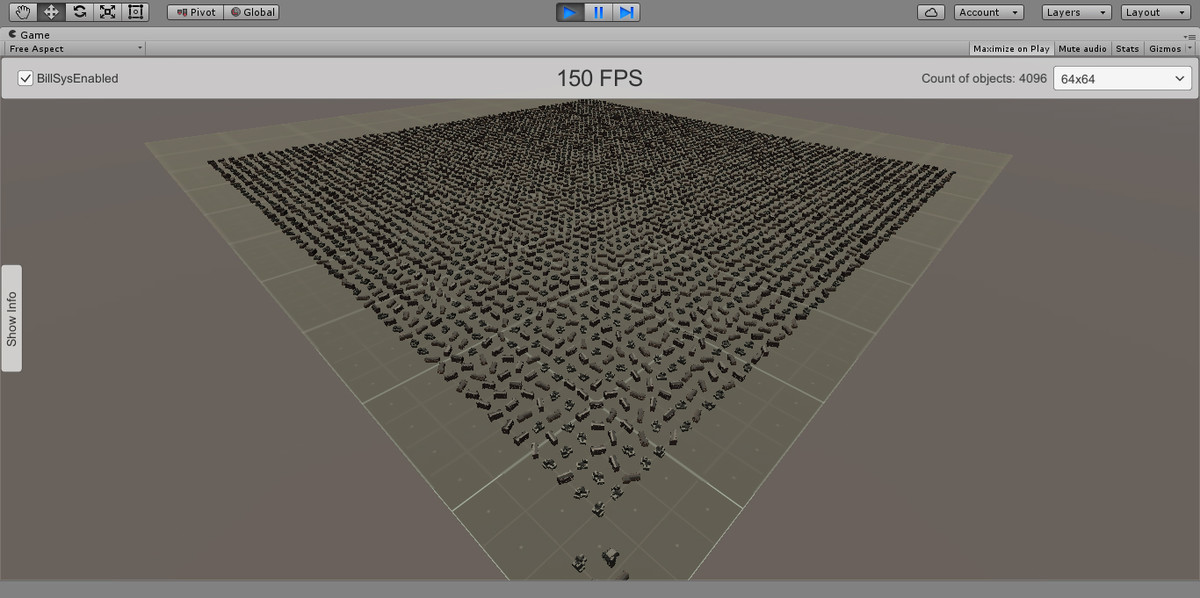Toggle Gizmos in Game view
The height and width of the screenshot is (598, 1200).
point(1164,48)
